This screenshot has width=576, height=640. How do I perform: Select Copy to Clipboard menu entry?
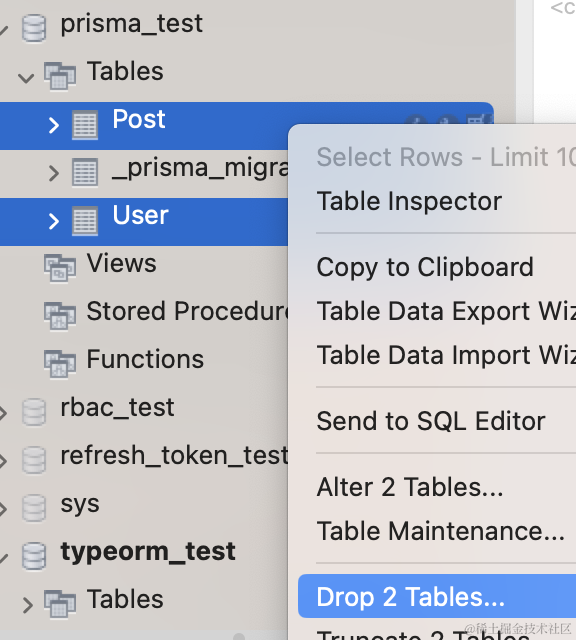(x=425, y=267)
